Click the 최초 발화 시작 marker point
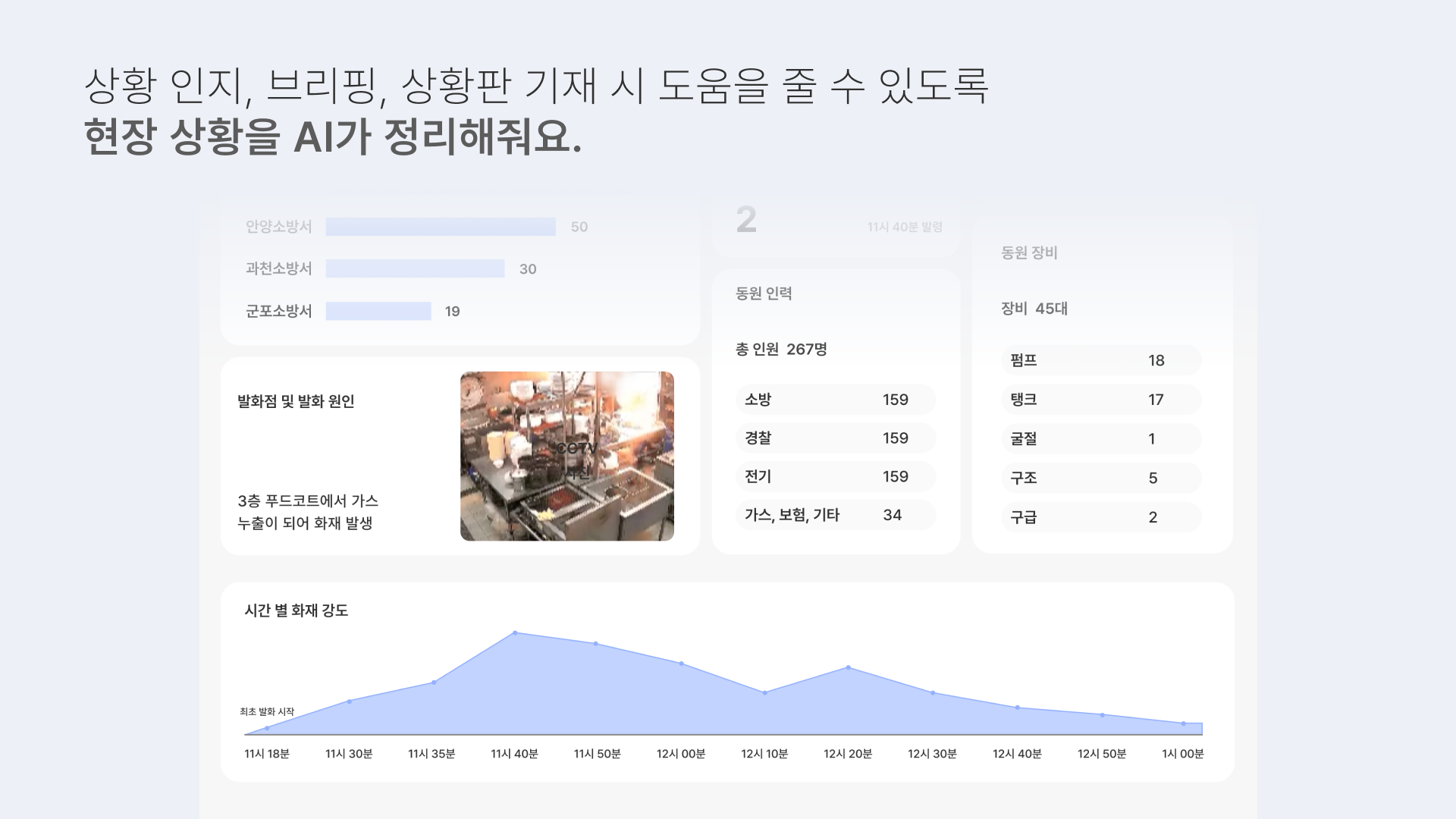This screenshot has width=1456, height=819. [267, 728]
